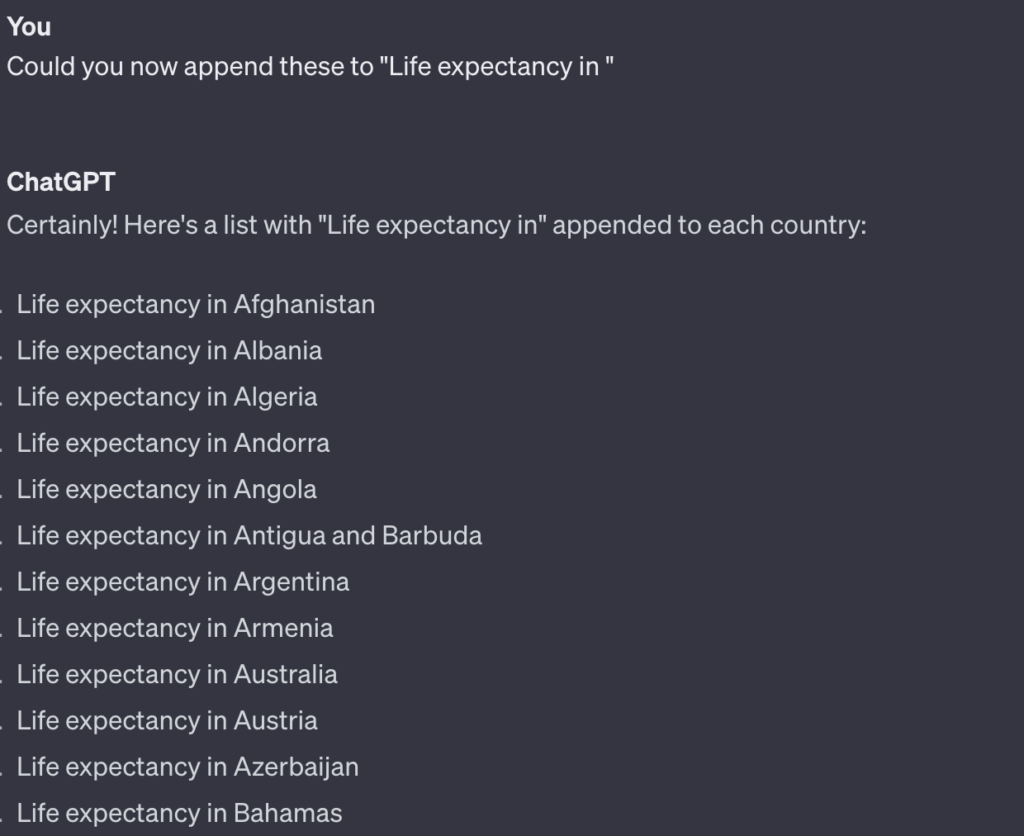Select the "Life expectancy in Argentina" list item
Image resolution: width=1024 pixels, height=836 pixels.
183,583
